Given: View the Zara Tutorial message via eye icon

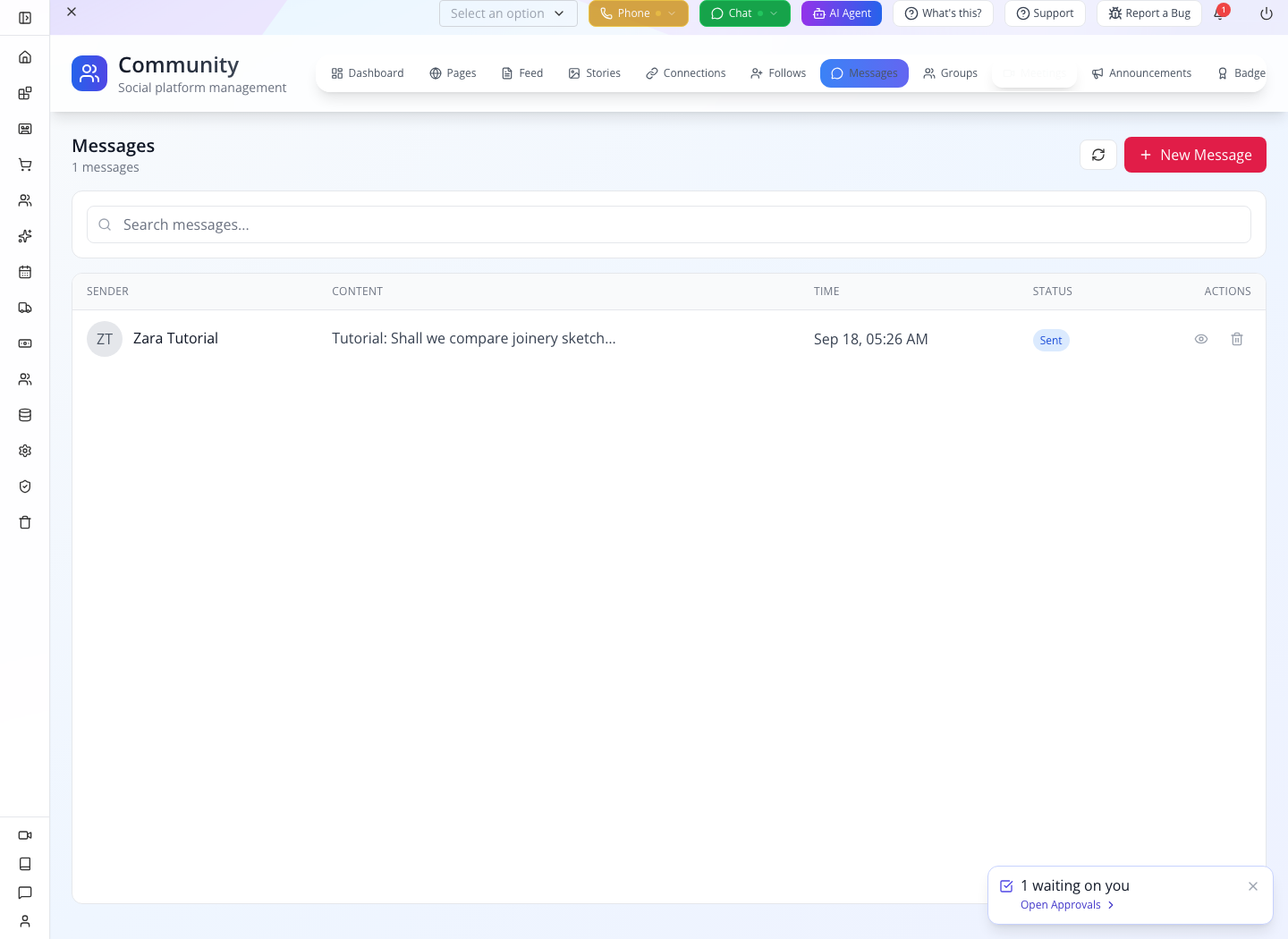Looking at the screenshot, I should point(1201,339).
